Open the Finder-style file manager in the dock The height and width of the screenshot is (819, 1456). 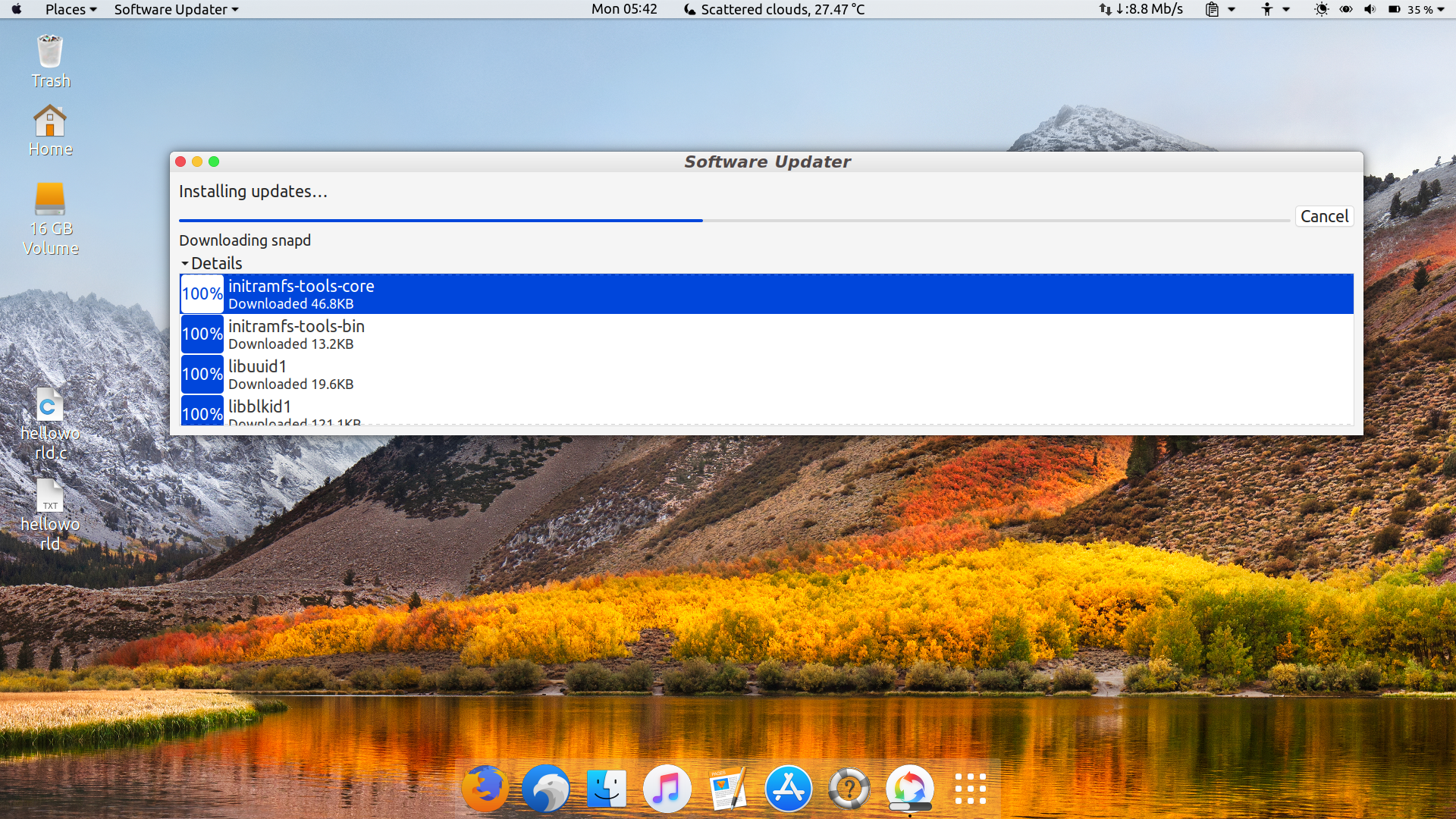click(x=606, y=788)
